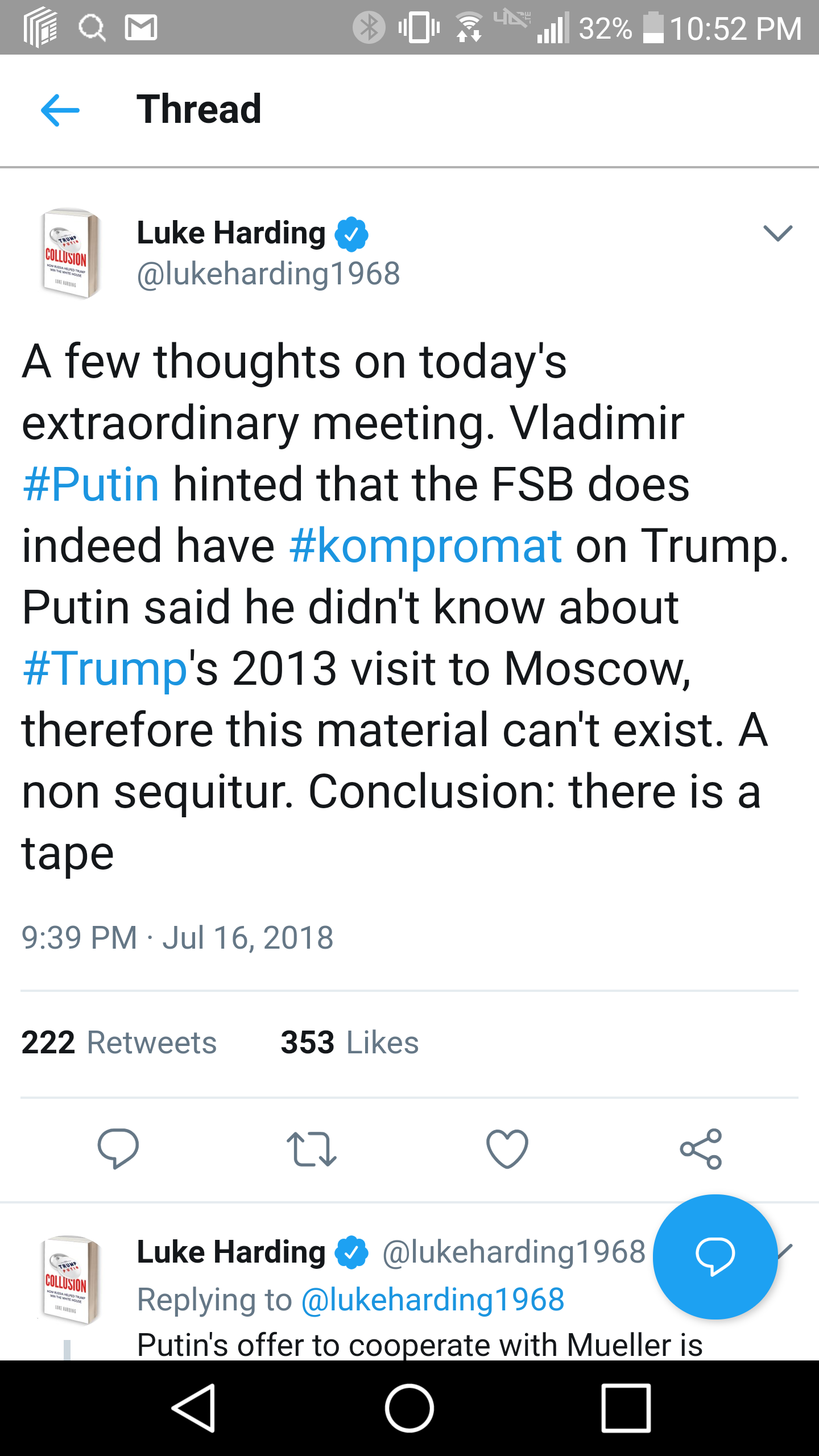The height and width of the screenshot is (1456, 819).
Task: Retweet the Luke Harding tweet
Action: pyautogui.click(x=312, y=1149)
